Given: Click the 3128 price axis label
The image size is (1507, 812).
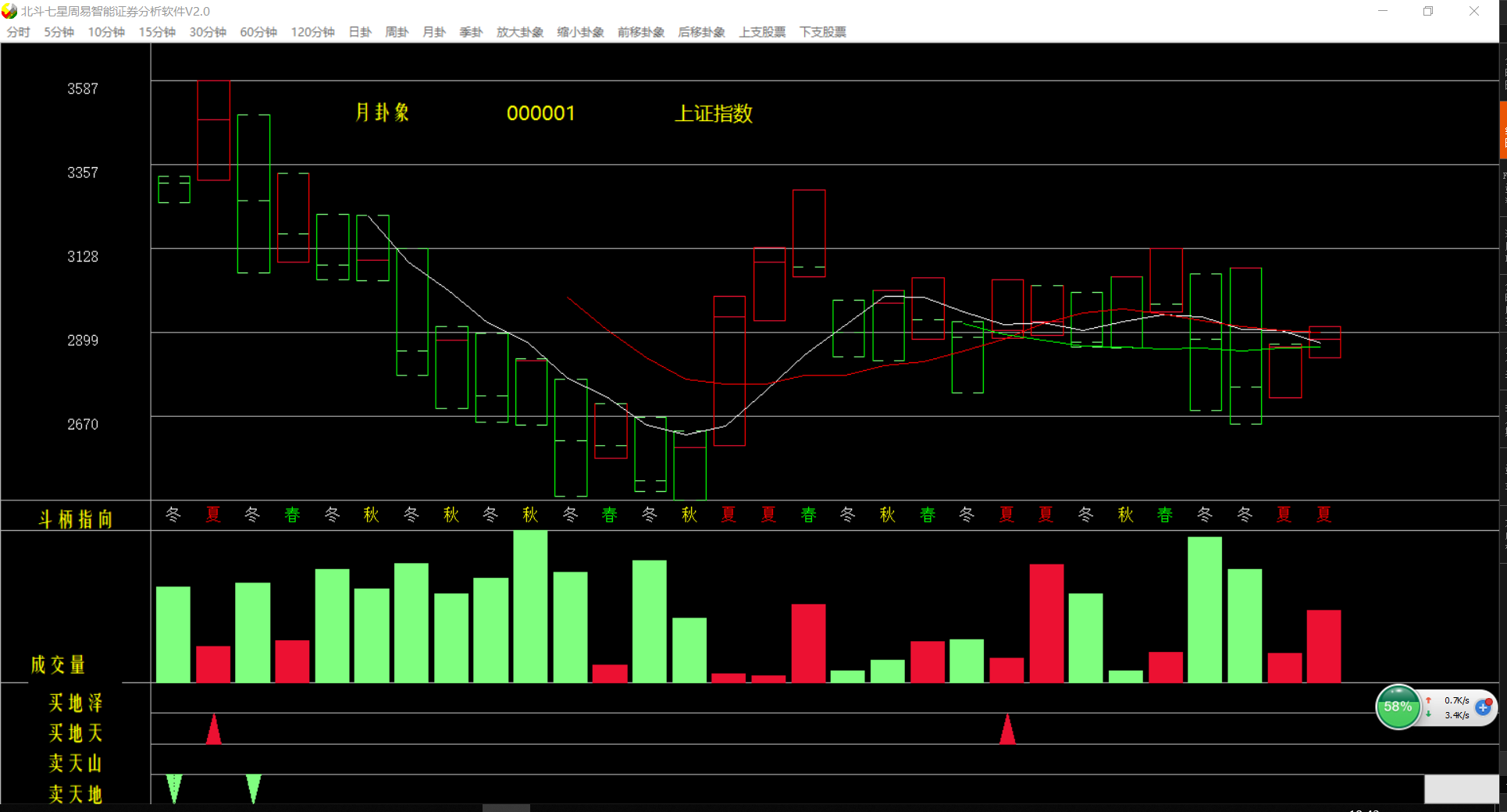Looking at the screenshot, I should tap(83, 257).
